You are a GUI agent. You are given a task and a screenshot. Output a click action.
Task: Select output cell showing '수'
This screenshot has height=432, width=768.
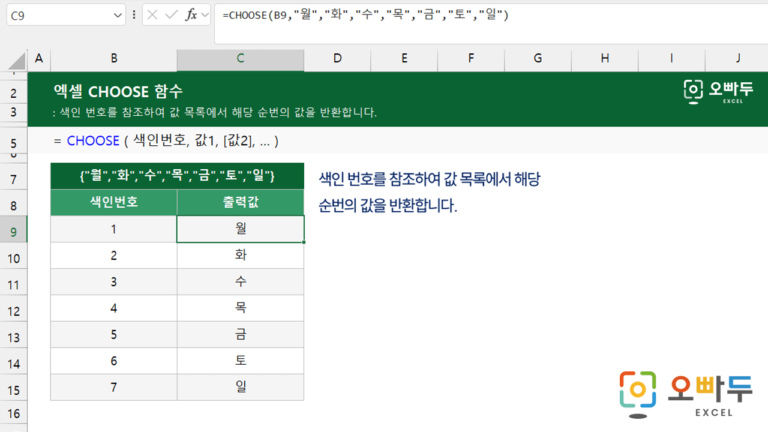click(x=240, y=282)
